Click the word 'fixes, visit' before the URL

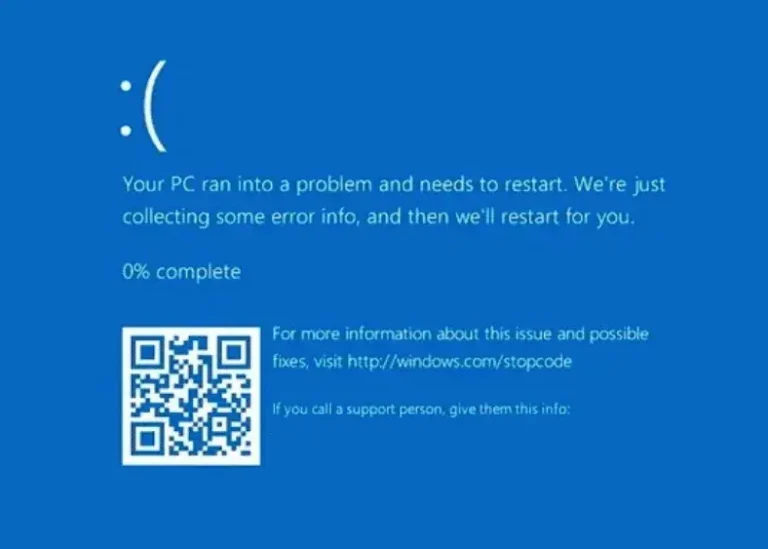pos(307,362)
